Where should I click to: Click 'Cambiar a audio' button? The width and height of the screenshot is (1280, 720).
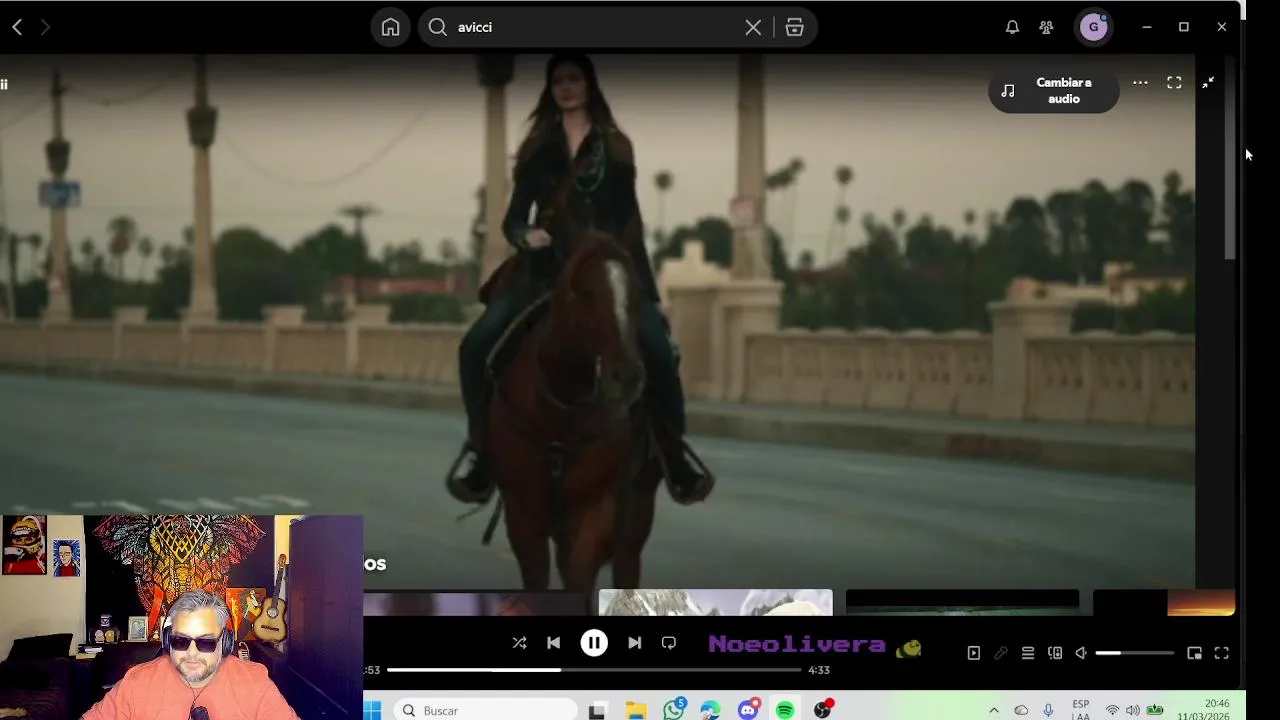click(x=1053, y=91)
